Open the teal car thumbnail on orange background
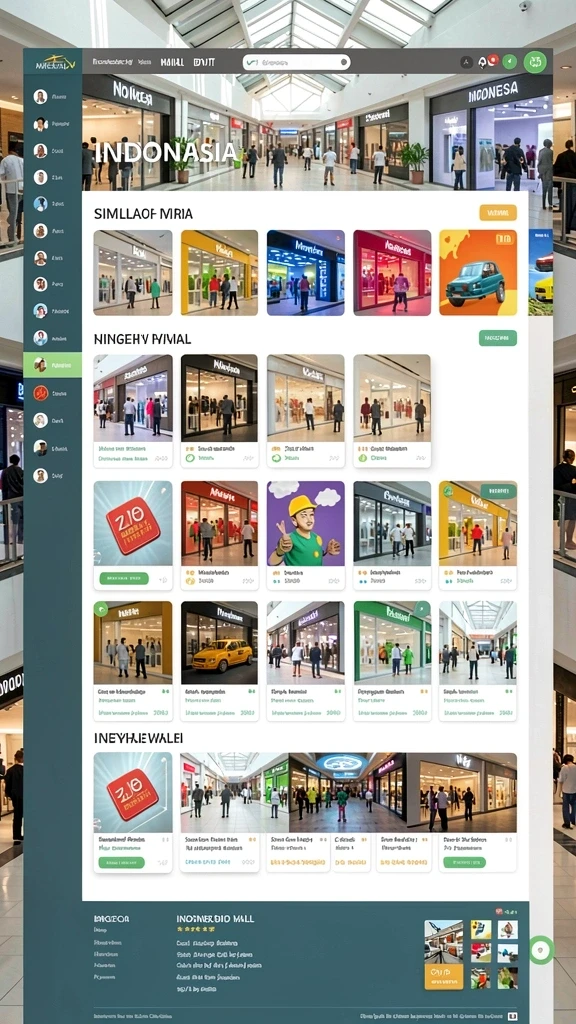The image size is (576, 1024). [x=477, y=272]
